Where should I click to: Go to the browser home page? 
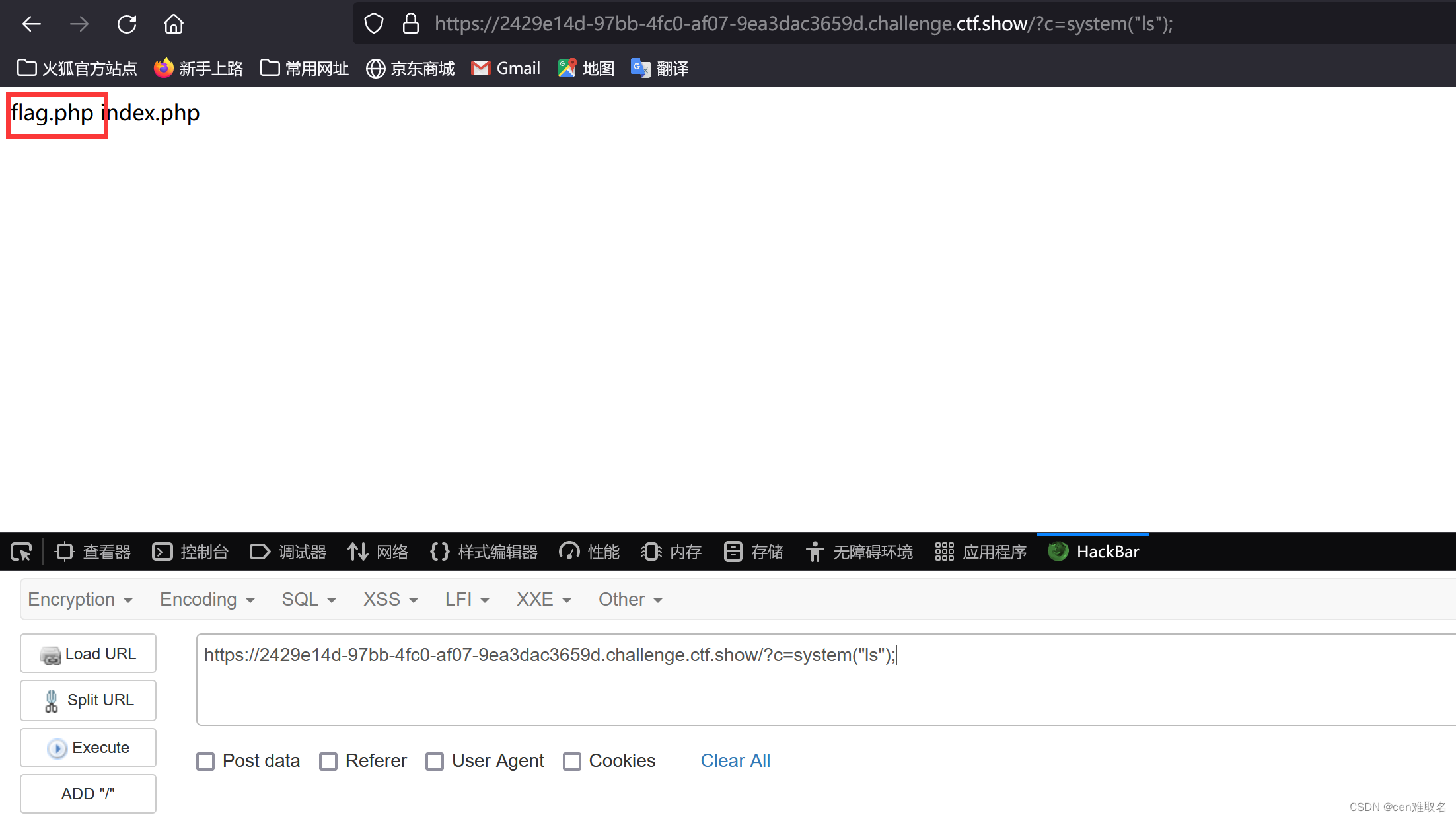(x=174, y=24)
